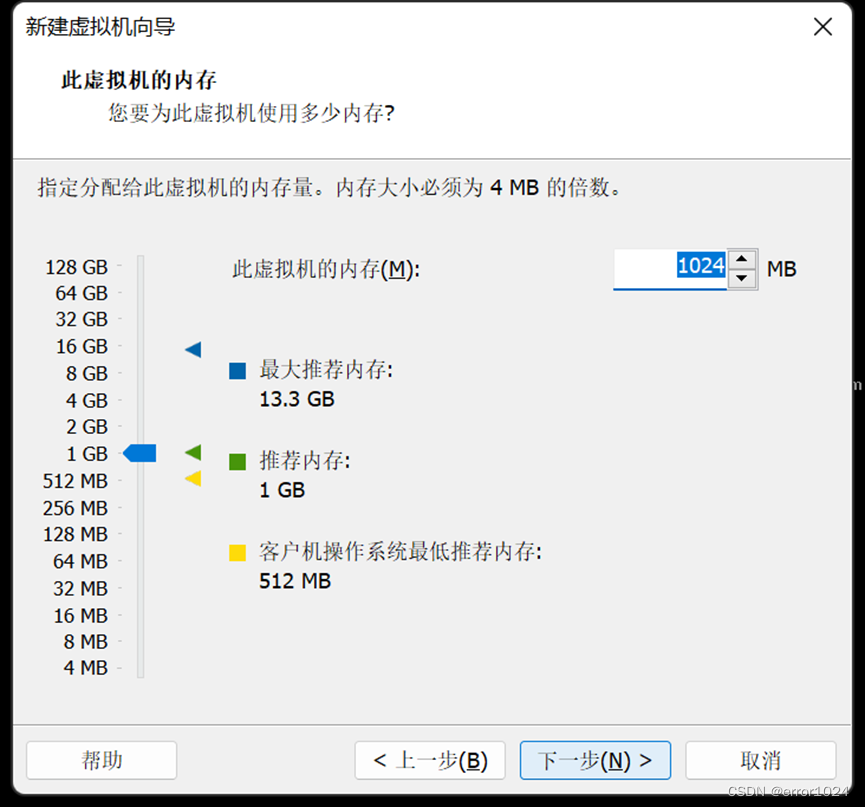
Task: Click the blue legend square for 最大推荐内存
Action: coord(237,371)
